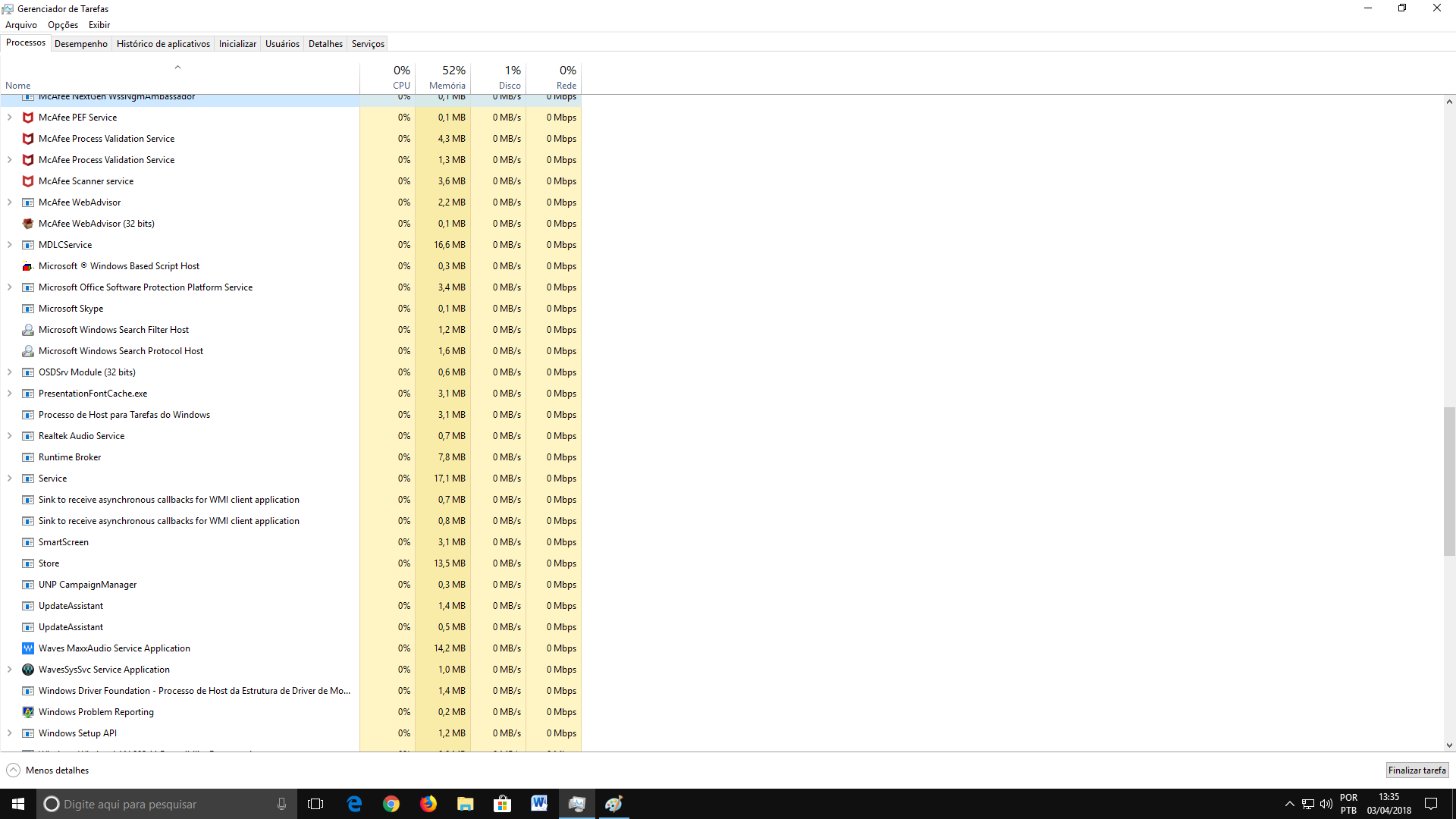Switch to the Desempenho tab
This screenshot has height=819, width=1456.
click(81, 44)
